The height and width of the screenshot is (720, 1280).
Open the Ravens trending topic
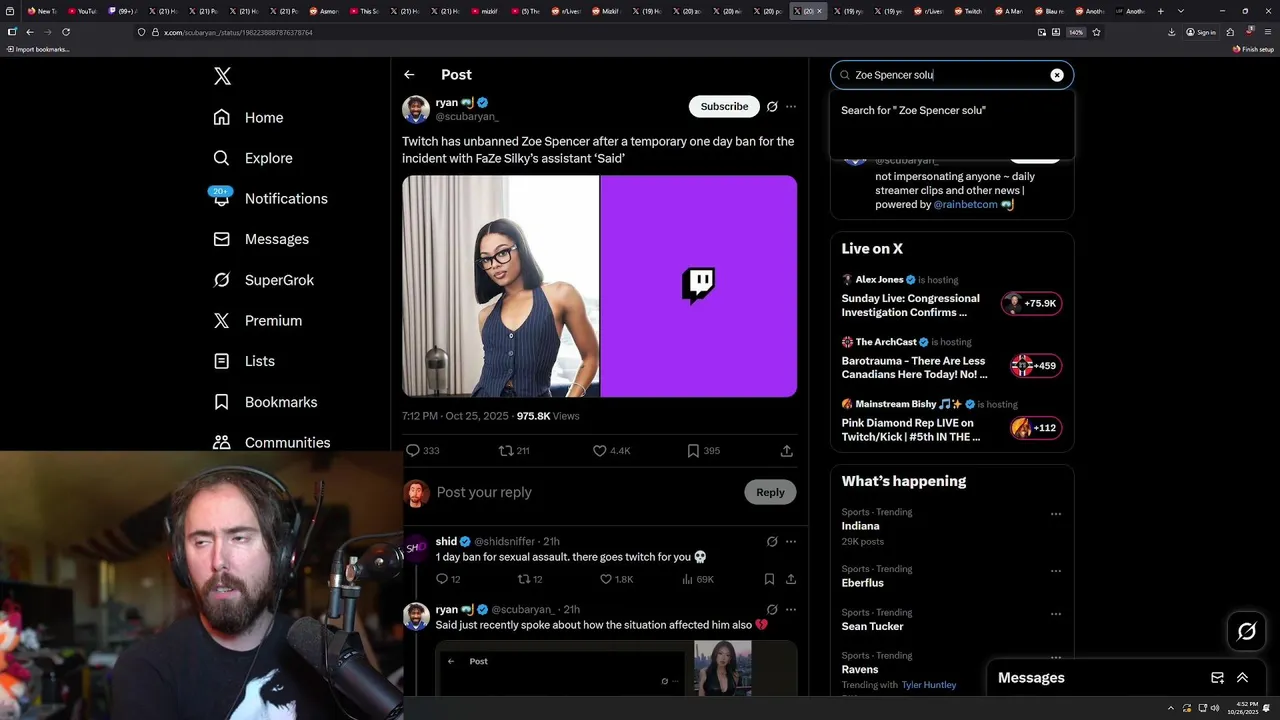tap(860, 670)
